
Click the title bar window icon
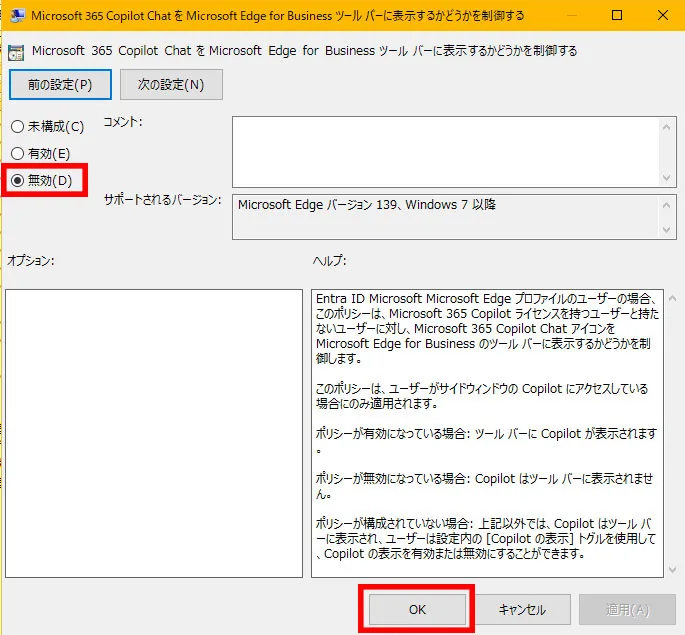17,16
